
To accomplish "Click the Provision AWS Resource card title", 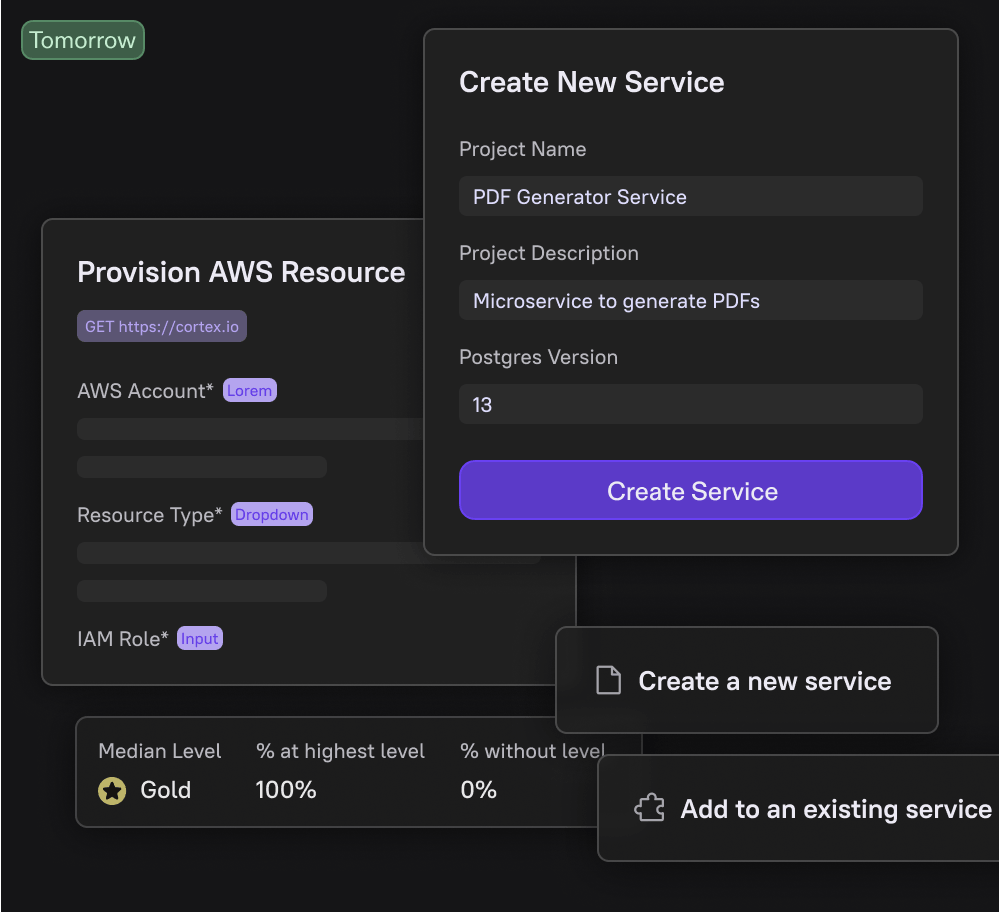I will [241, 272].
